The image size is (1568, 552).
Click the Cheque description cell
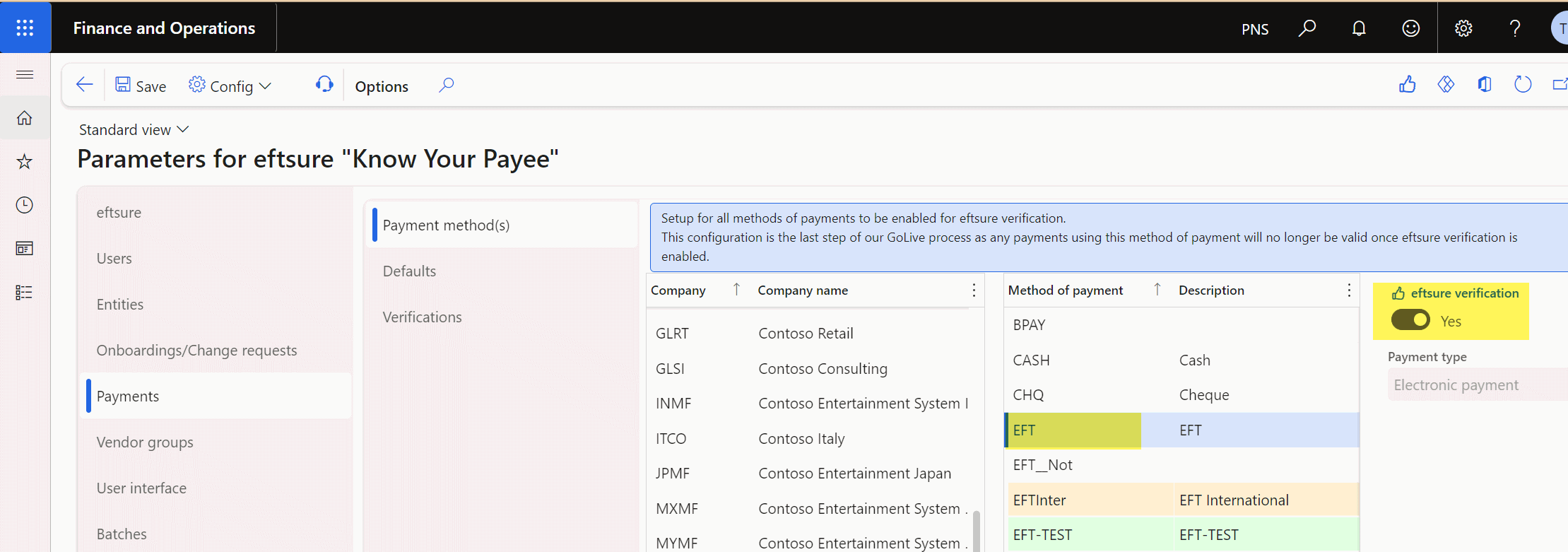click(1204, 395)
